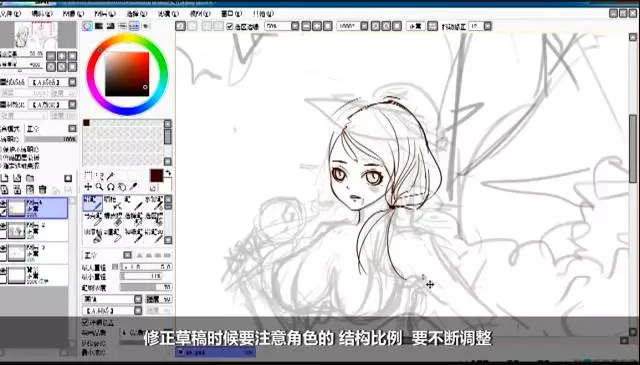Select the Move tool (cross arrows)
The height and width of the screenshot is (365, 640).
88,187
